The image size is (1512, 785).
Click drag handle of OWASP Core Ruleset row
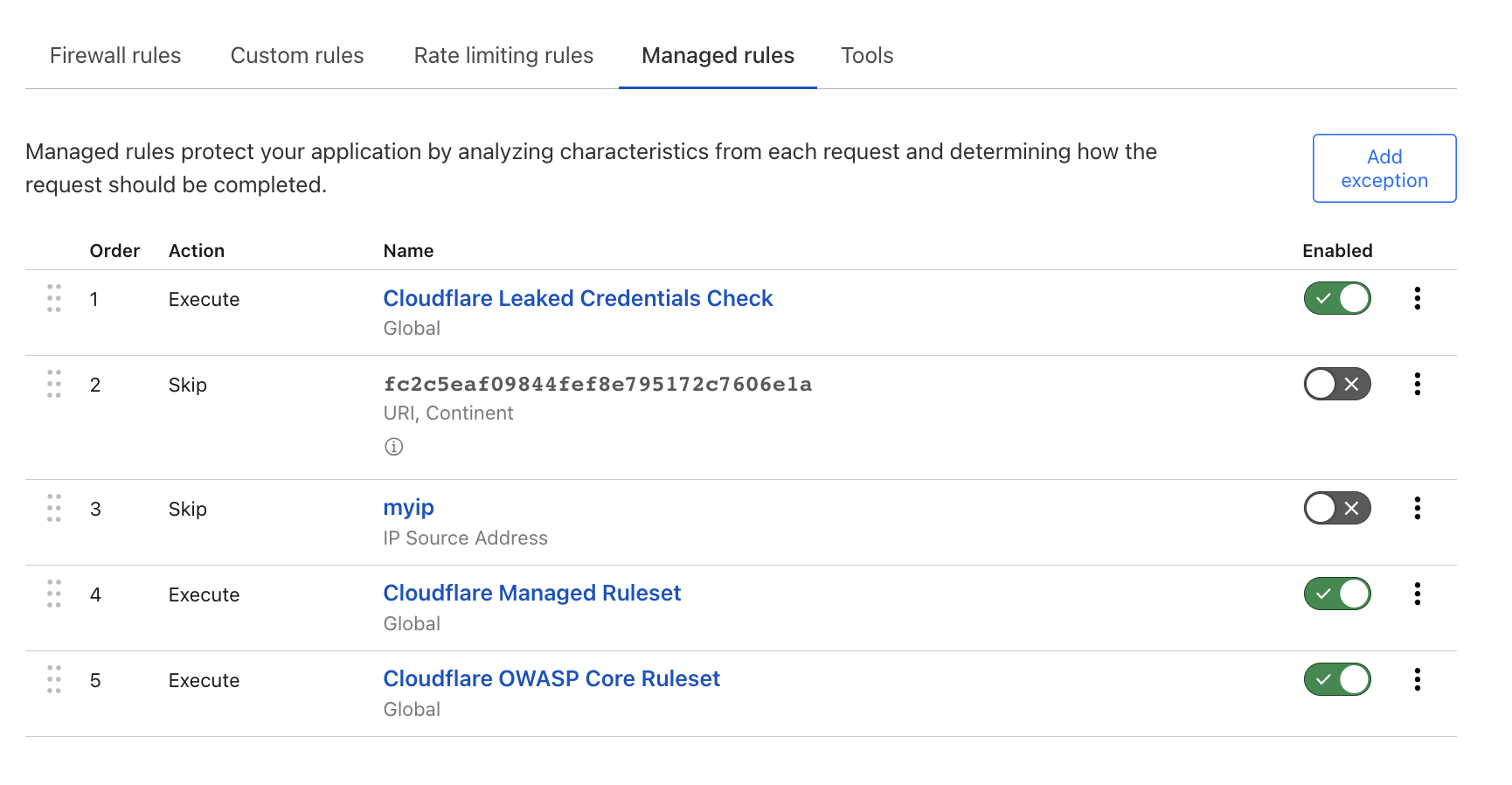pyautogui.click(x=54, y=679)
